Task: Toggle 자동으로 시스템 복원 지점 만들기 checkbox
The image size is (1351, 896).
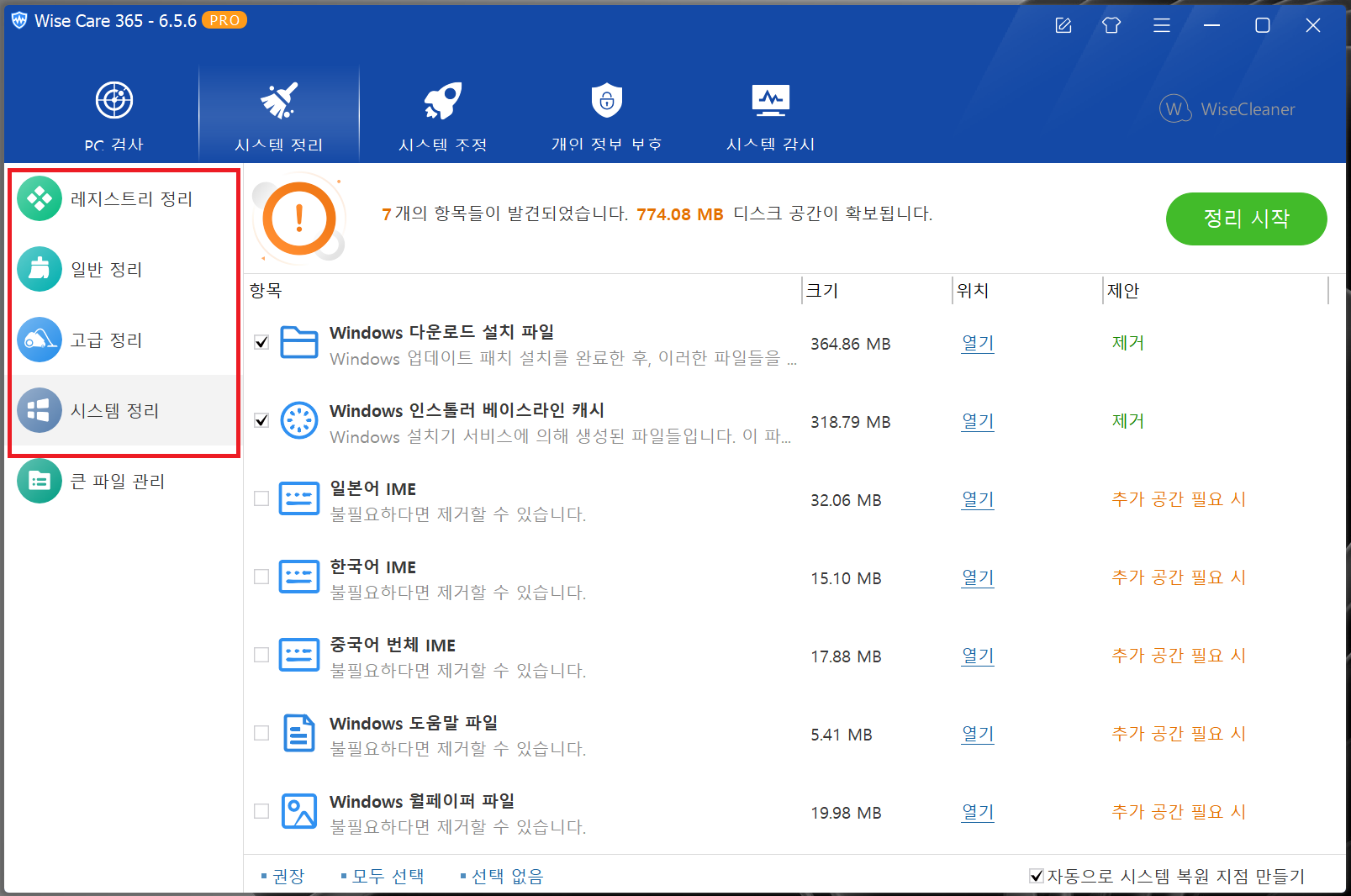Action: pyautogui.click(x=1037, y=876)
